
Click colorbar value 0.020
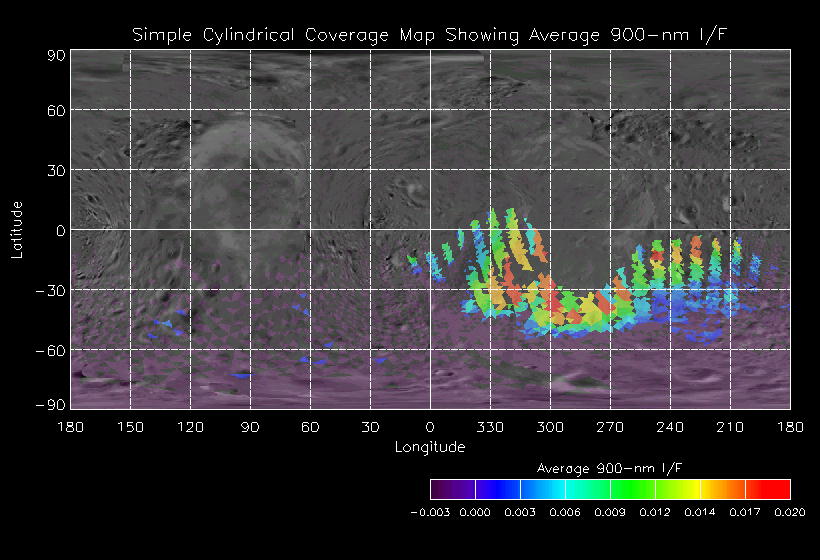[x=790, y=512]
